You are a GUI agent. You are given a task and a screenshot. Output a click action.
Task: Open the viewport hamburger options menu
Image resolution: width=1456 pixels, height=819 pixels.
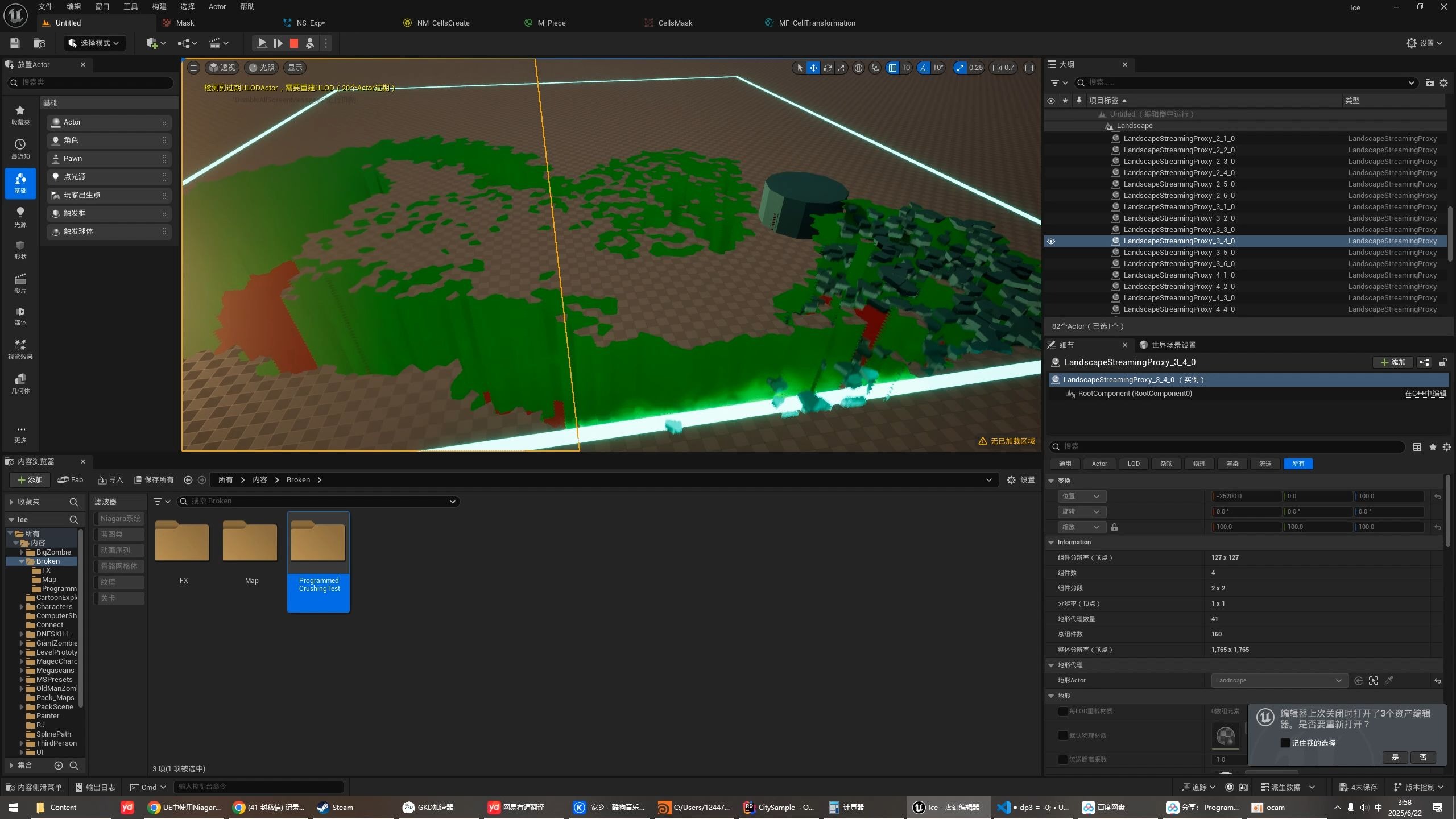pyautogui.click(x=193, y=68)
